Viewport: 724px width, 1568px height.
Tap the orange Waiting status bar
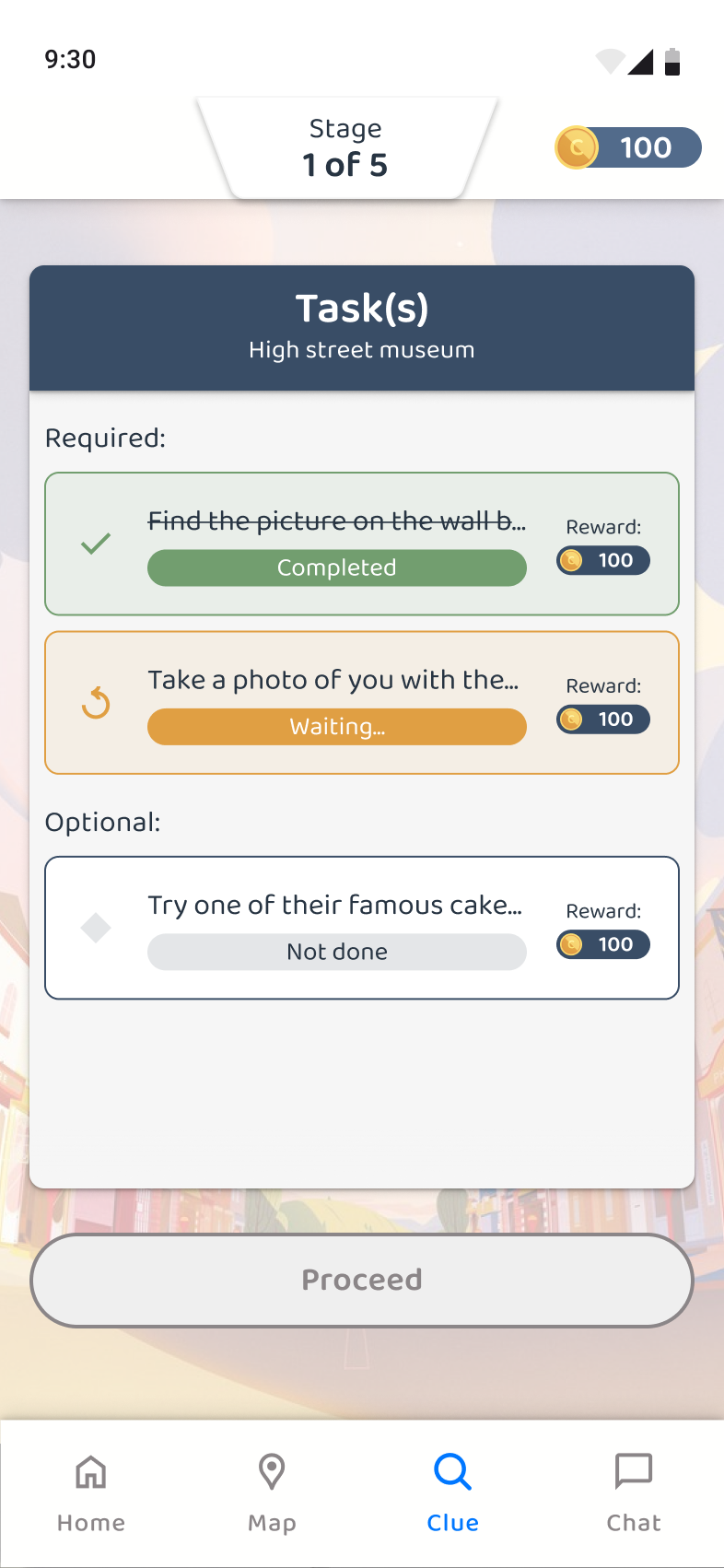[337, 727]
